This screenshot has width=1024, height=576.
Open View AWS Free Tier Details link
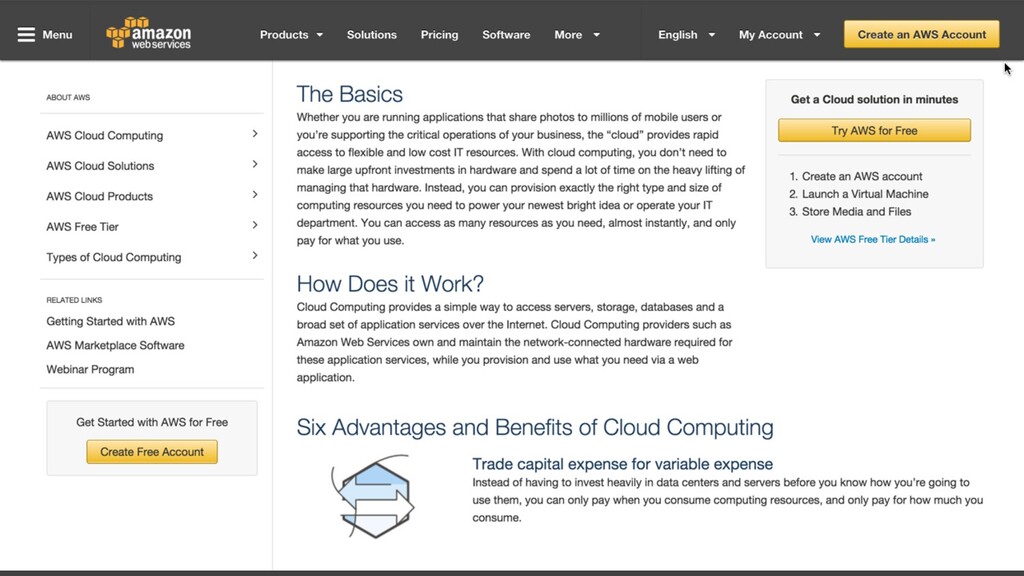click(873, 240)
